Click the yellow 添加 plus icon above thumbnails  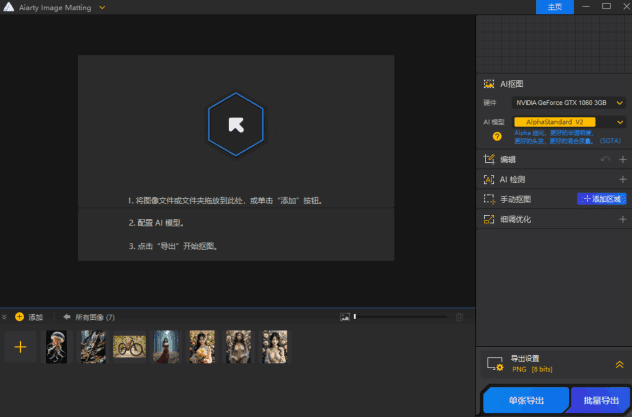(19, 317)
